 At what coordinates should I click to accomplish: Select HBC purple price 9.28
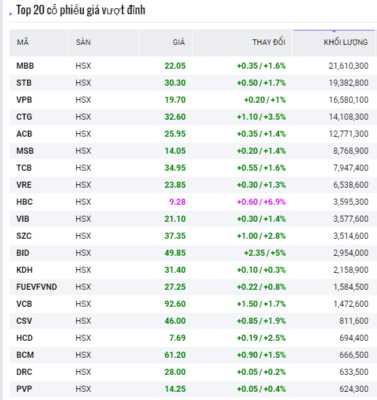(177, 202)
